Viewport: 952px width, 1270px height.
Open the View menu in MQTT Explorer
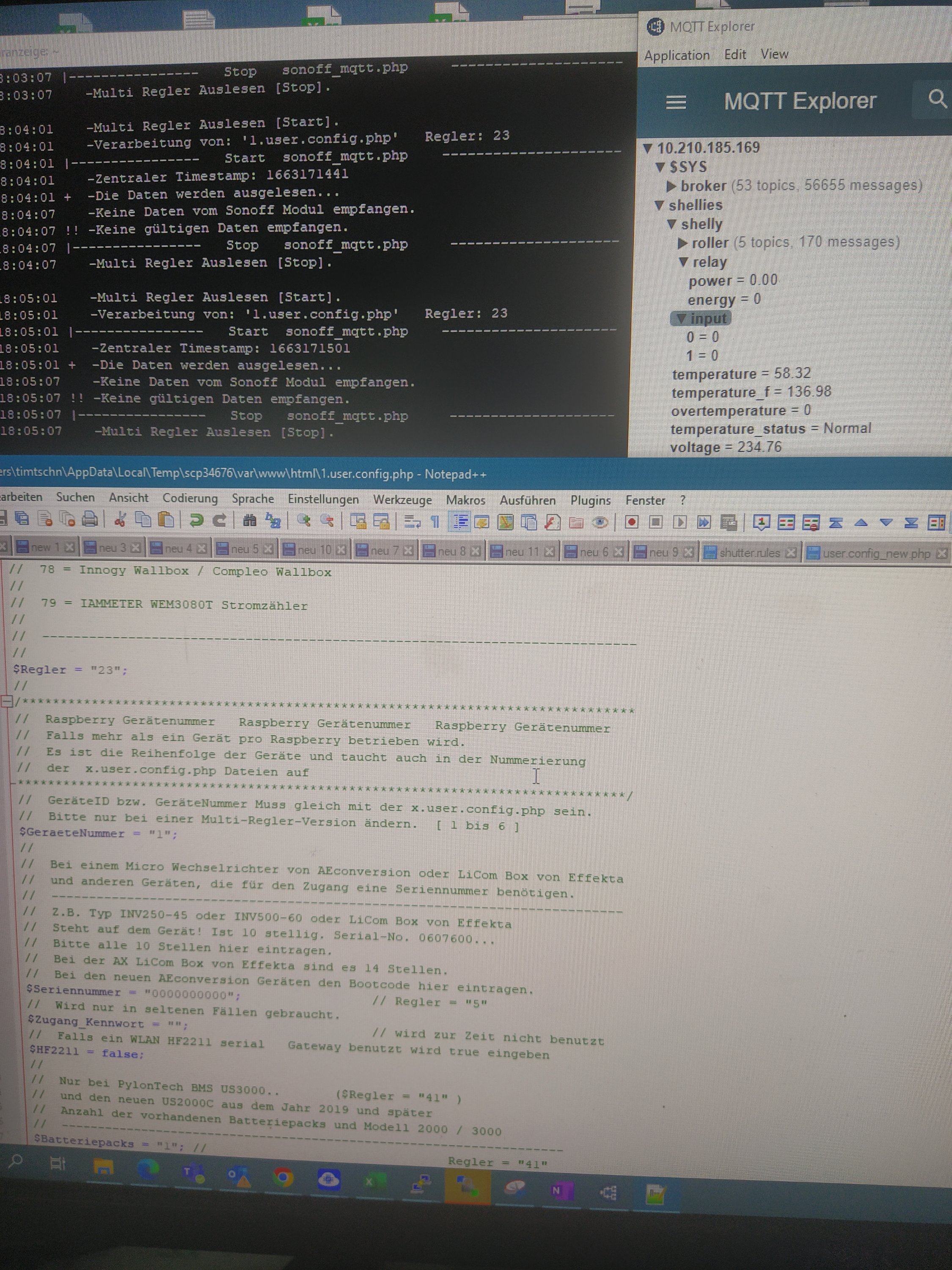774,54
